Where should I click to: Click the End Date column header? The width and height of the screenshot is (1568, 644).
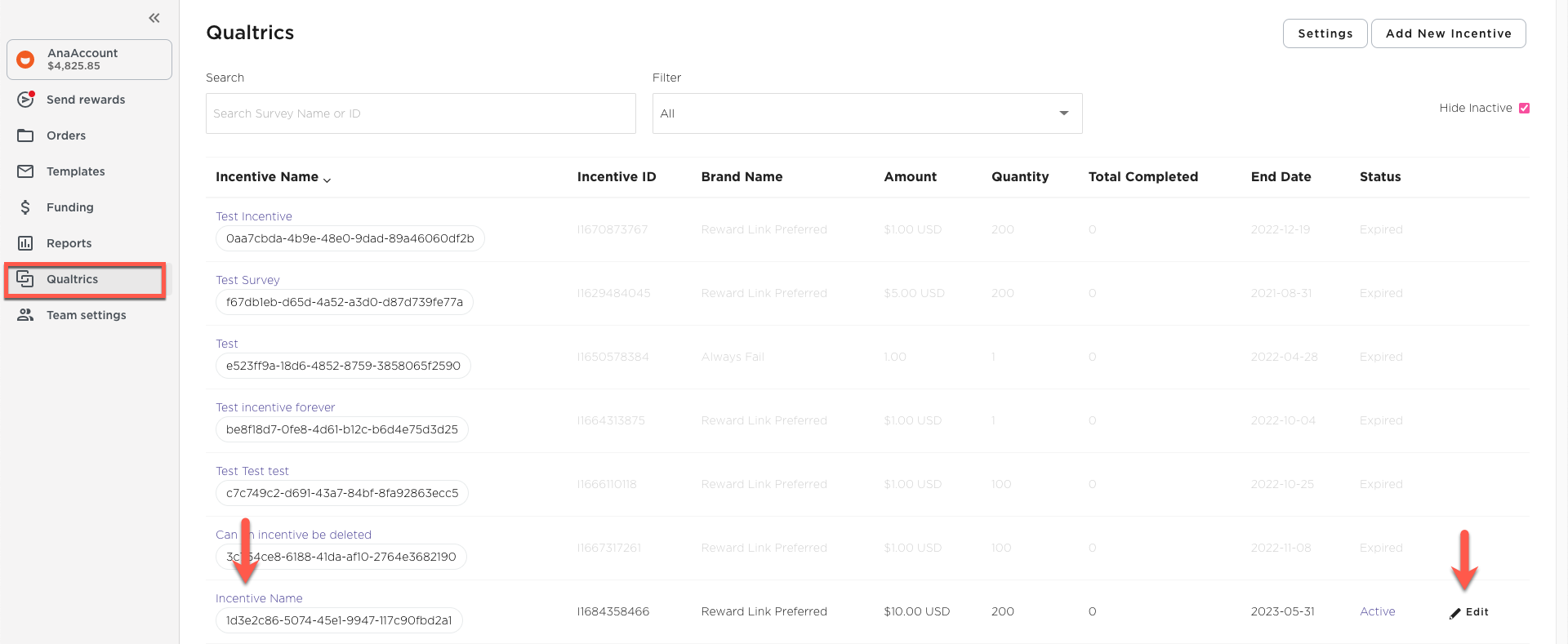[1281, 176]
